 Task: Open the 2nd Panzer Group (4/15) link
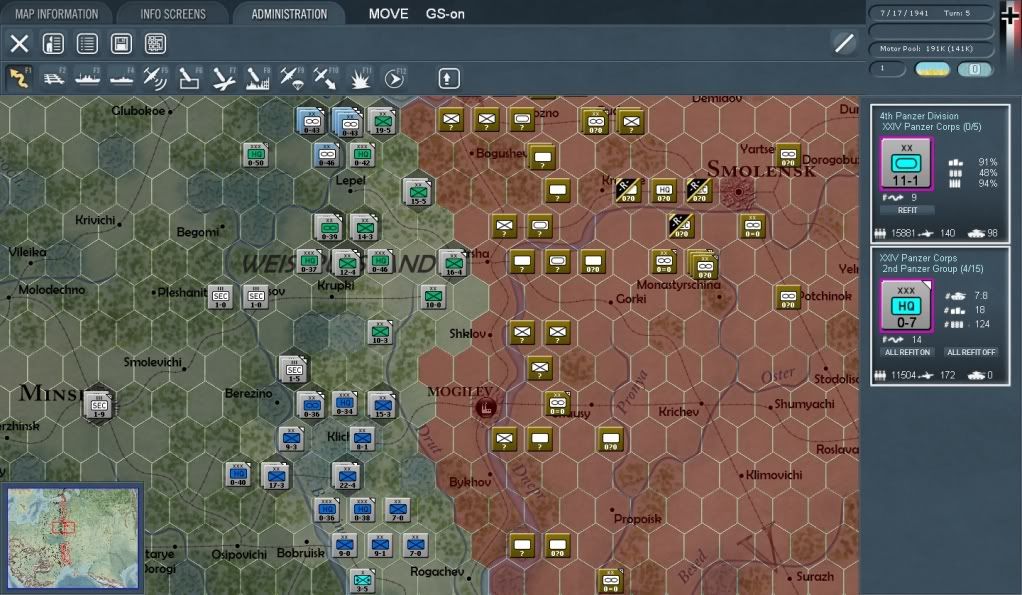tap(933, 268)
